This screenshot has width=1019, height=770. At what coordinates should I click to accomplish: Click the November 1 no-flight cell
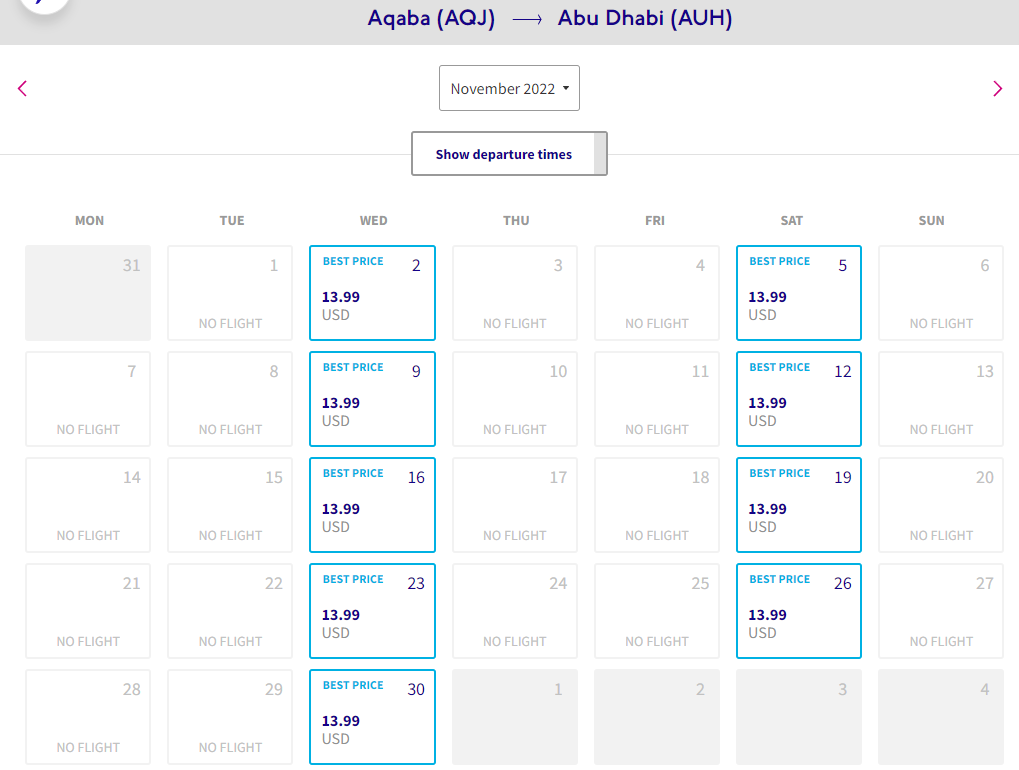[230, 292]
